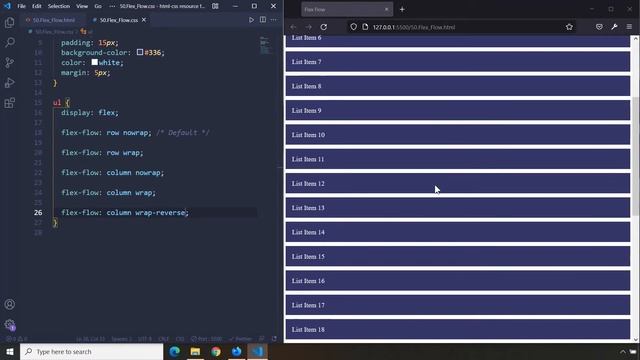Click the browser page vertical scrollbar thumb
This screenshot has width=640, height=360.
point(636,156)
